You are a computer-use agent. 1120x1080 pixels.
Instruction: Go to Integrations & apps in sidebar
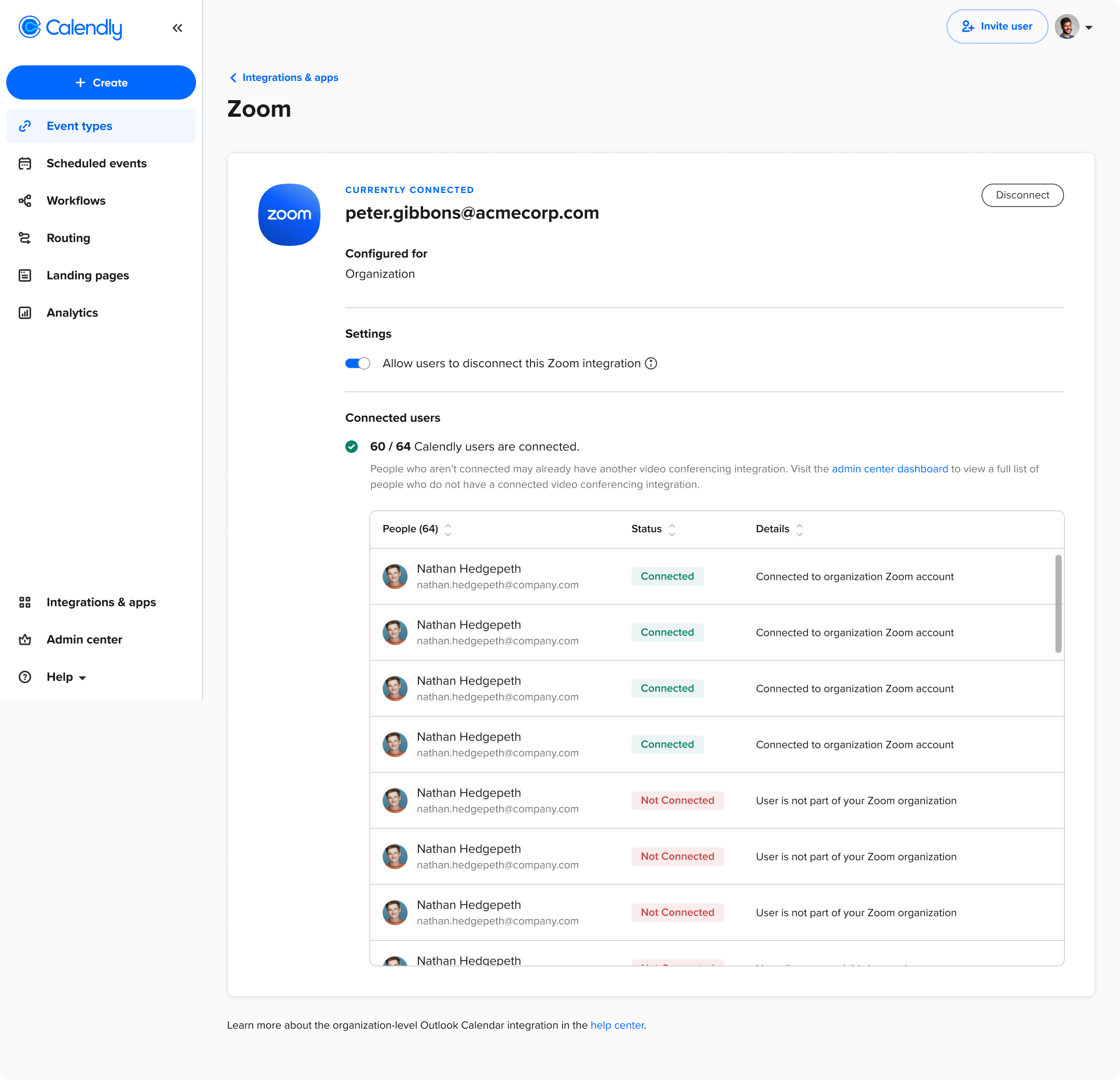[101, 602]
